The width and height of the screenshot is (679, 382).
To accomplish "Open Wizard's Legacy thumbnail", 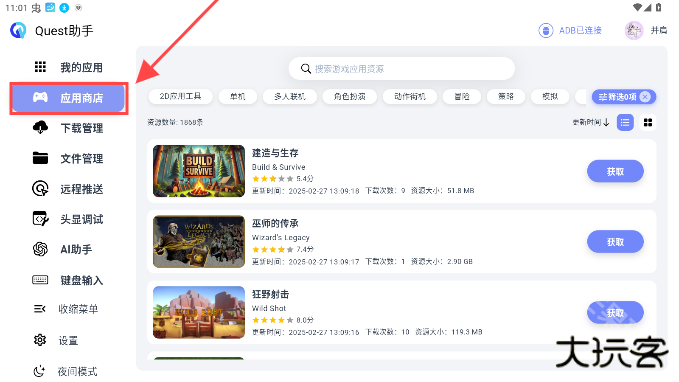I will click(x=199, y=242).
